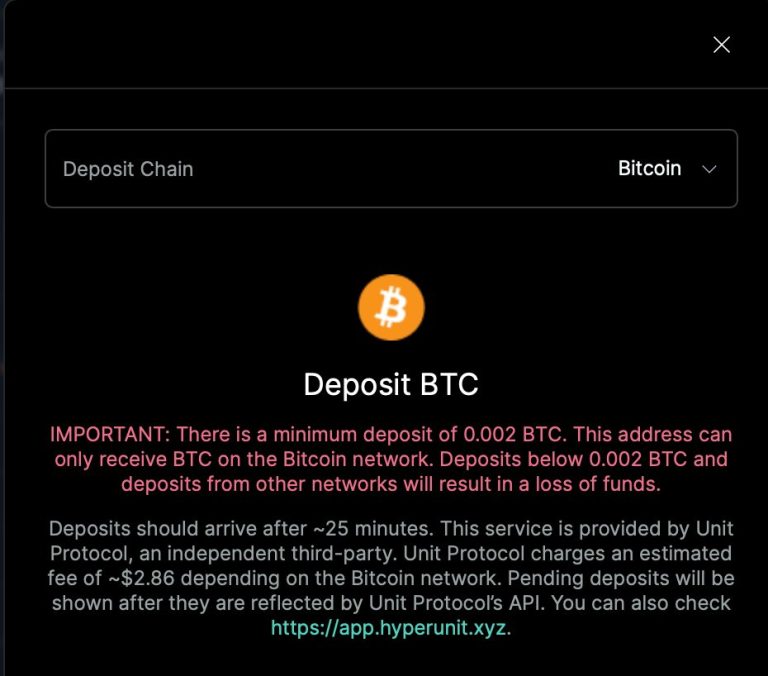Image resolution: width=768 pixels, height=676 pixels.
Task: Click 'deposits from other networks' warning line
Action: pos(259,484)
